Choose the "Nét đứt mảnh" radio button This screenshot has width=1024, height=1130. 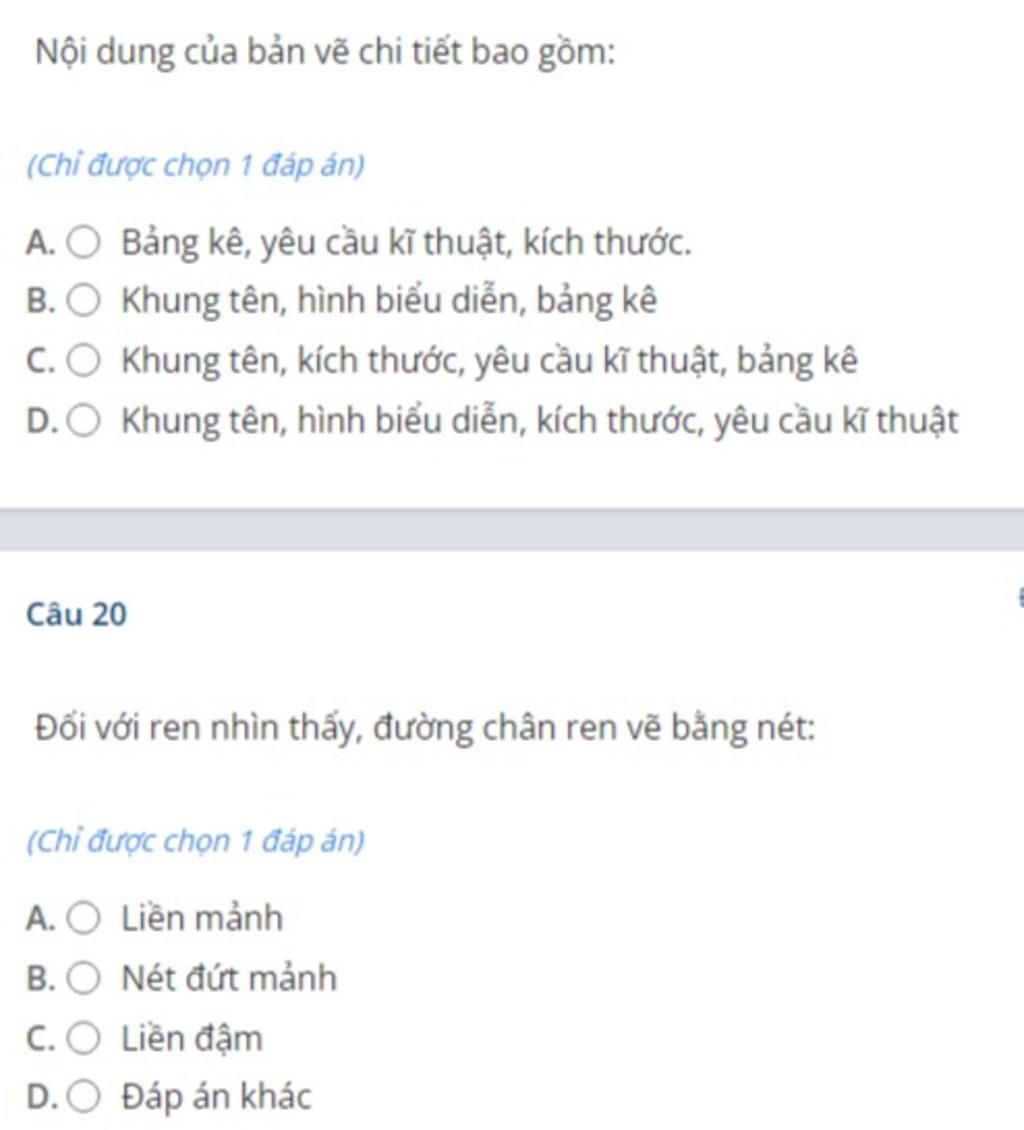click(x=83, y=978)
